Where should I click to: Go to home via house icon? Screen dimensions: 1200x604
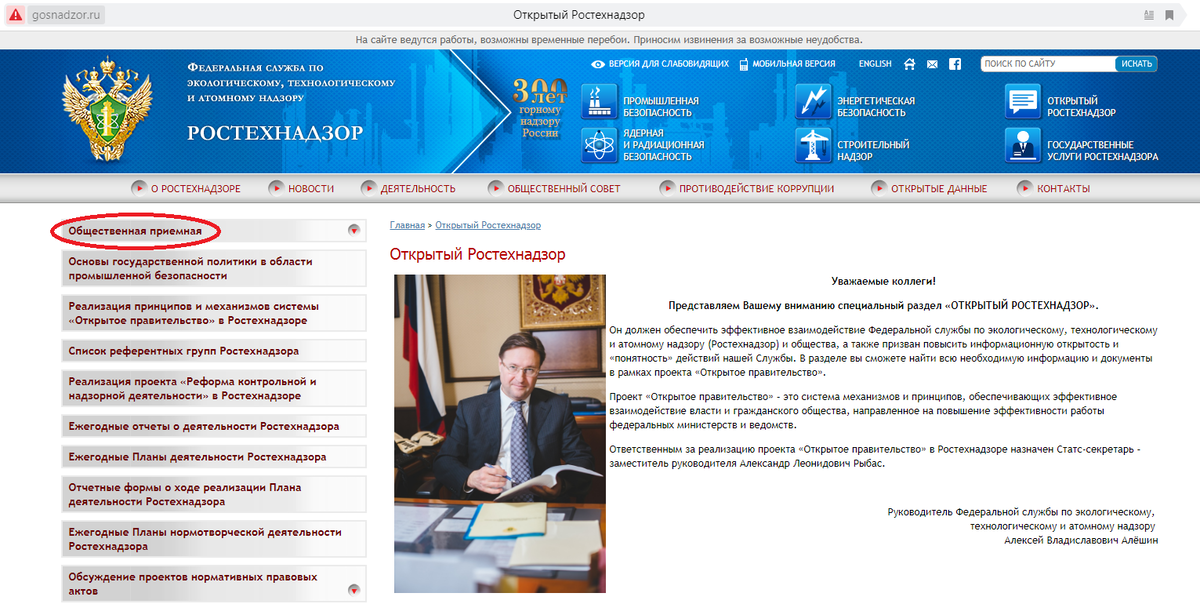click(x=909, y=64)
